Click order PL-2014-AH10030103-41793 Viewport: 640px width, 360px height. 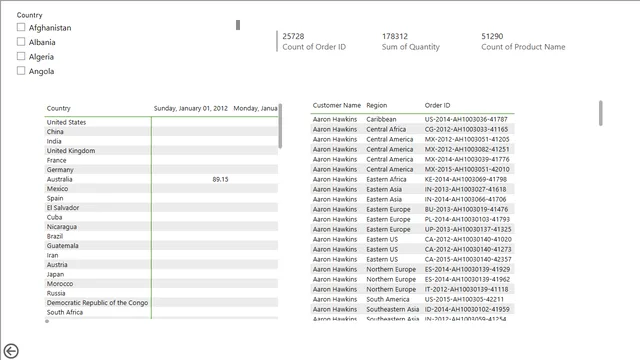click(467, 219)
